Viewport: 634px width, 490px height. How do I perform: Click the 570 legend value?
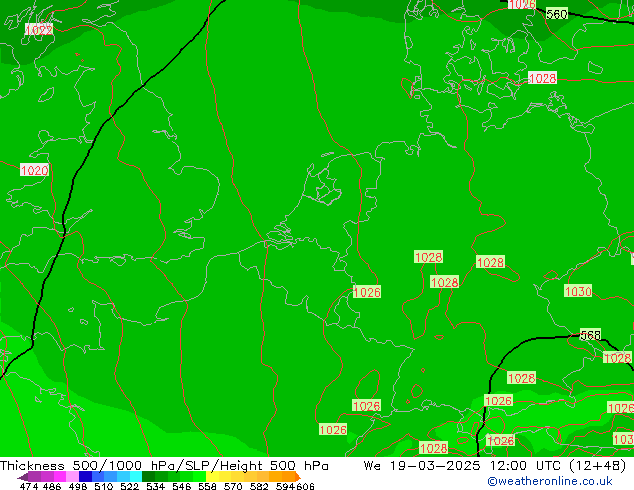[x=233, y=486]
